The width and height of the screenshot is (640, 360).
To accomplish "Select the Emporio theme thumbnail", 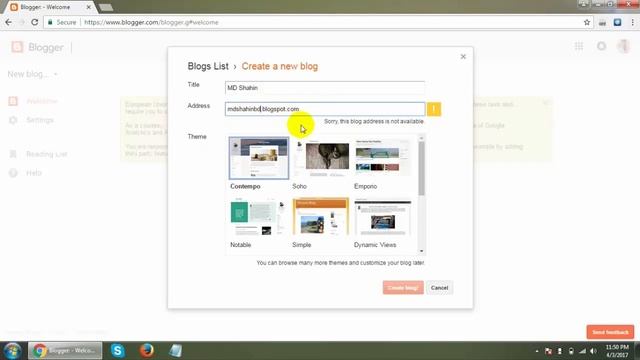I will click(383, 158).
